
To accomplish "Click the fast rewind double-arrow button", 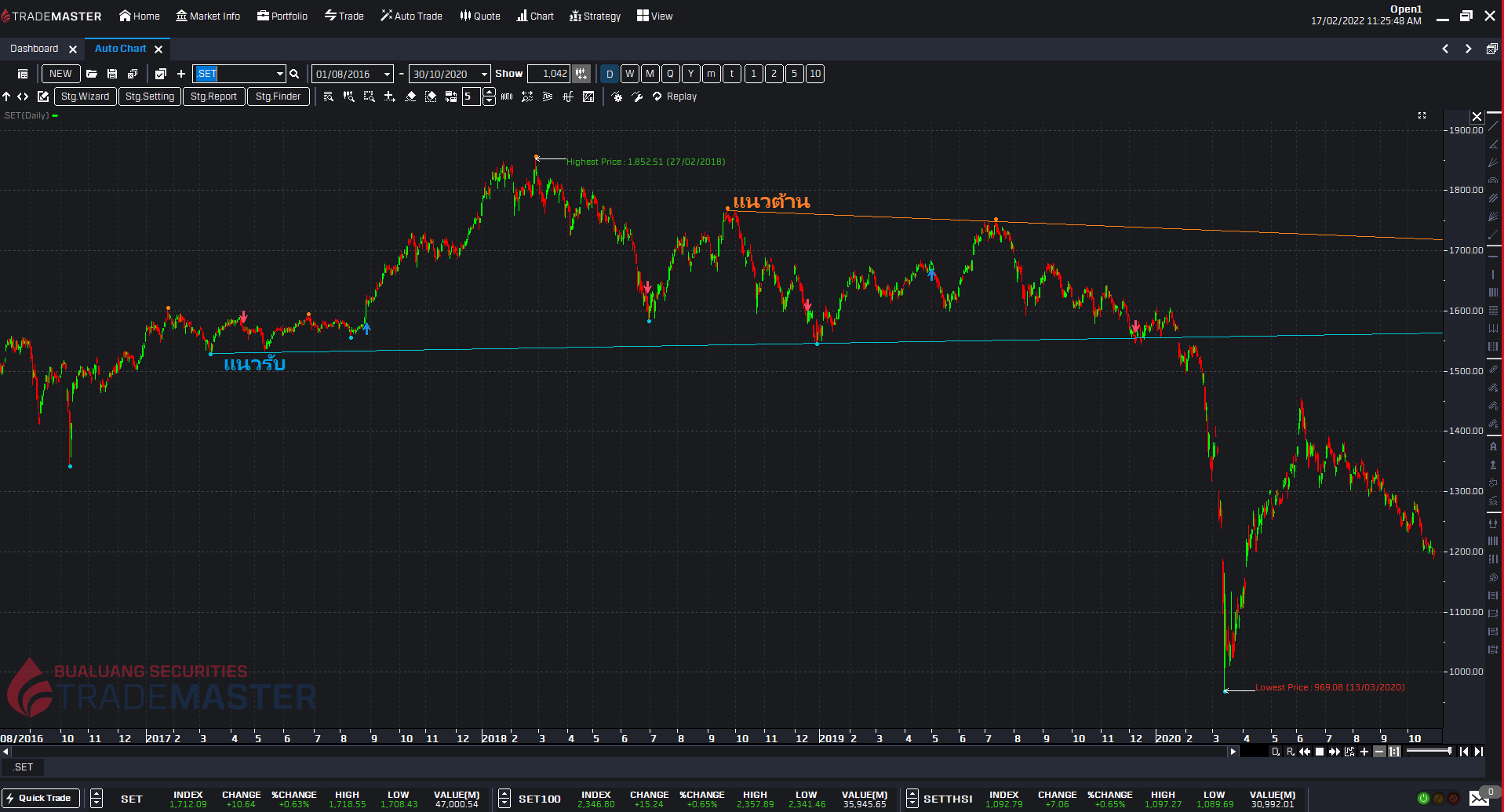I will point(1305,752).
